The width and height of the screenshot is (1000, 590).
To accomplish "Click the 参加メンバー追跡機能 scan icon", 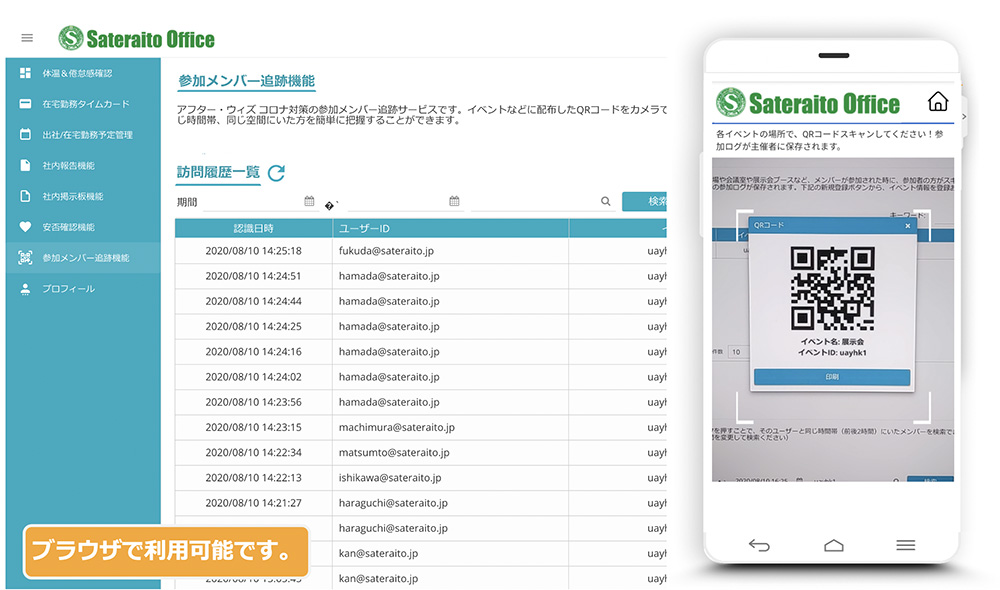I will pos(26,258).
